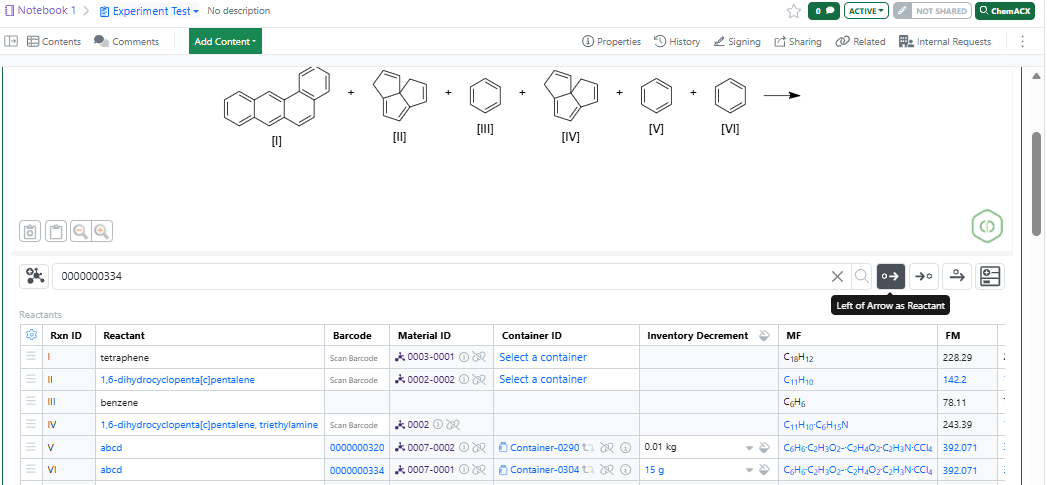Unlink Container-0290 with broken-link icon
Image resolution: width=1047 pixels, height=485 pixels.
[x=606, y=448]
